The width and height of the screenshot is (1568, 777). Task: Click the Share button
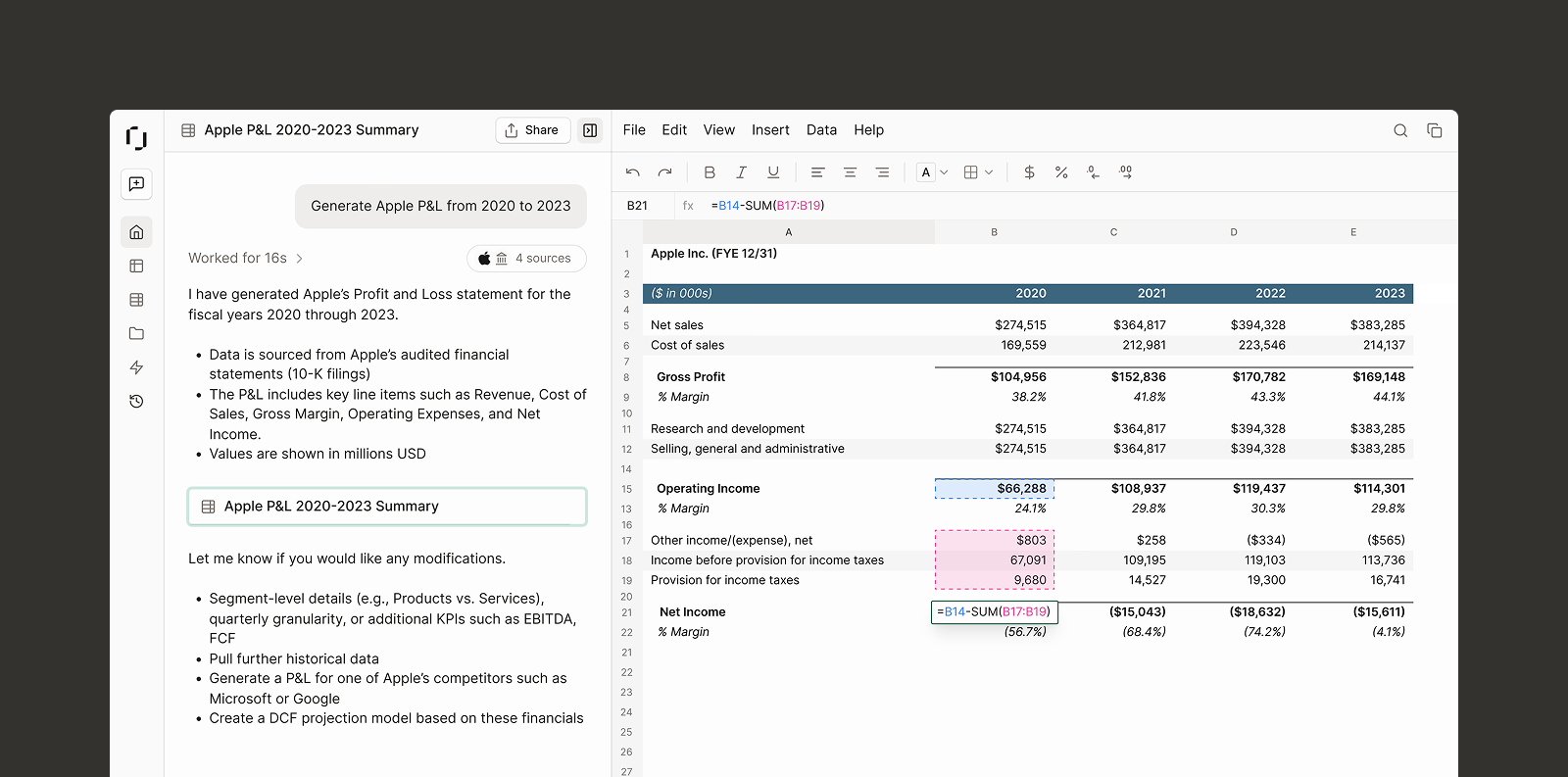point(533,130)
